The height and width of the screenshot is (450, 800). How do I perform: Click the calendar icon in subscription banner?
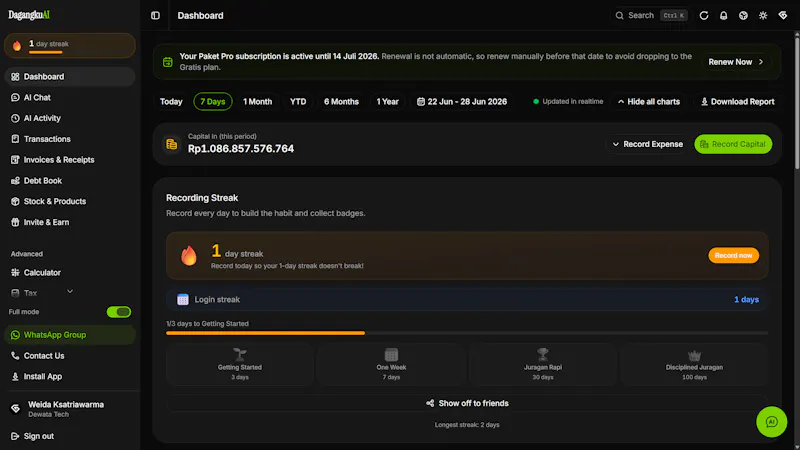[x=167, y=62]
